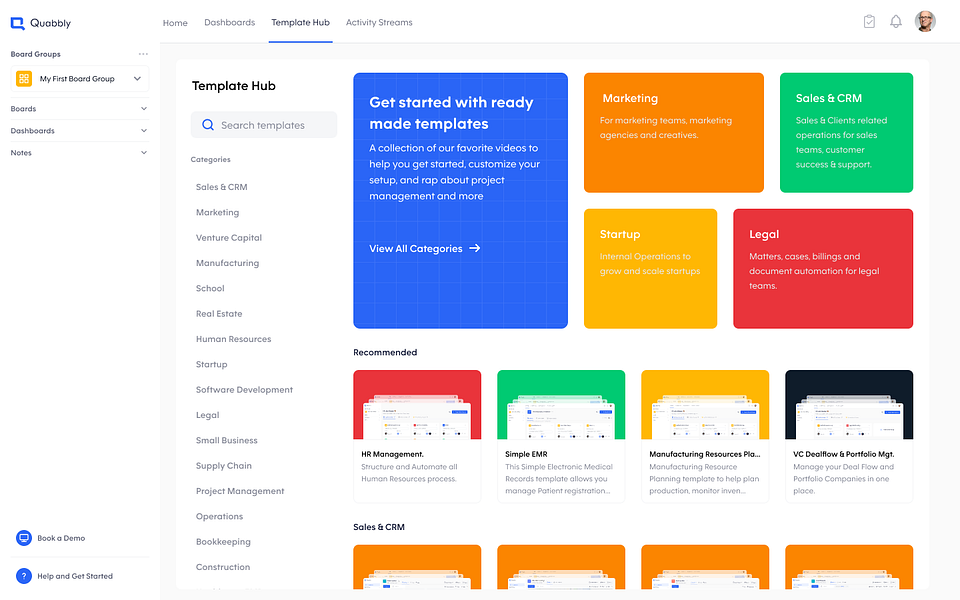Expand the Dashboards sidebar section
Viewport: 960px width, 600px height.
79,130
